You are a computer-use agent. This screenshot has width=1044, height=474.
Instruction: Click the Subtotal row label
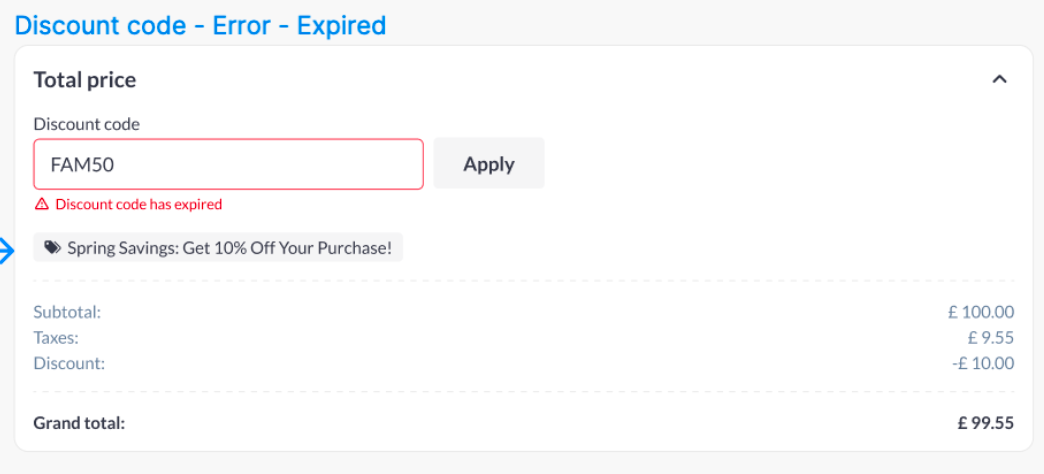pyautogui.click(x=67, y=312)
